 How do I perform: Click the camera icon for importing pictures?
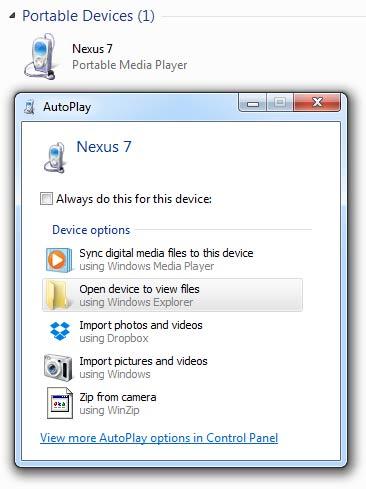tap(58, 367)
